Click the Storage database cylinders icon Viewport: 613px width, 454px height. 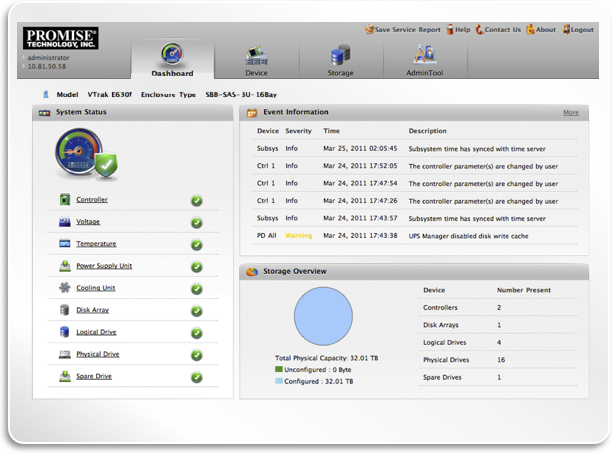(341, 54)
